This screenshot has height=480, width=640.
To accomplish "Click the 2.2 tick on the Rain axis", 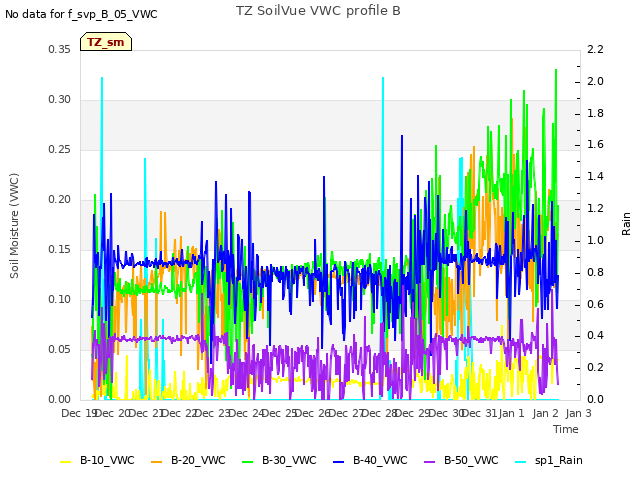I will click(x=595, y=49).
